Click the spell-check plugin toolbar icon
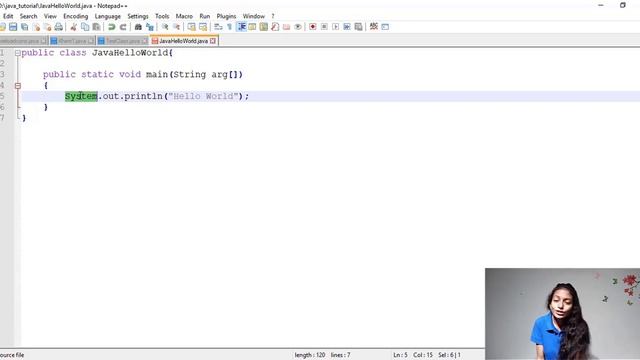 pos(373,27)
